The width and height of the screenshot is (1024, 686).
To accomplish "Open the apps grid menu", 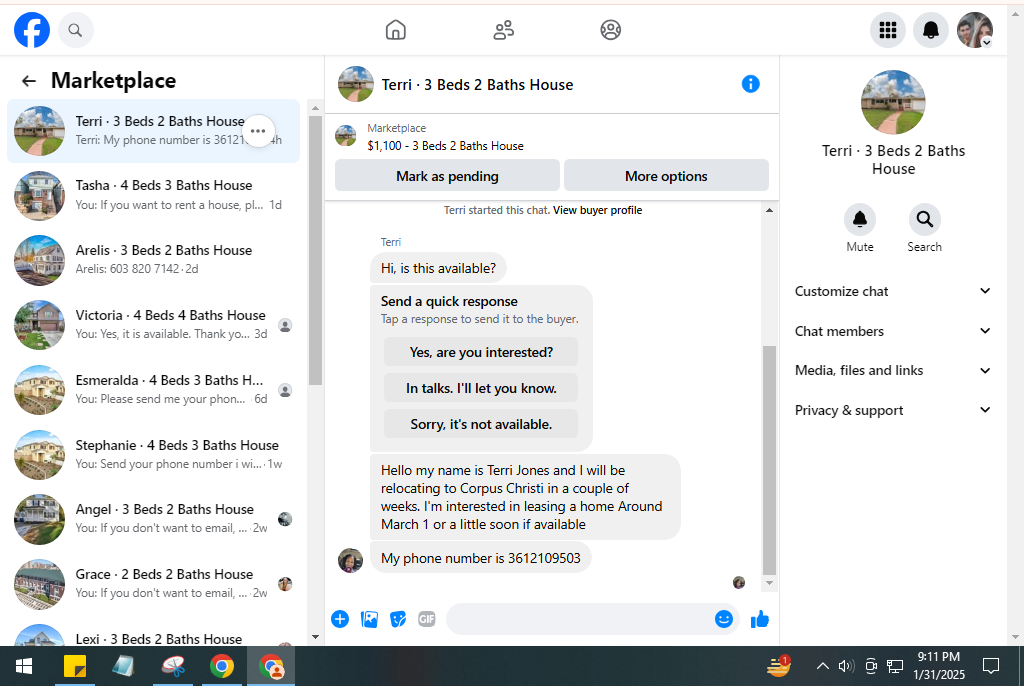I will pyautogui.click(x=888, y=30).
